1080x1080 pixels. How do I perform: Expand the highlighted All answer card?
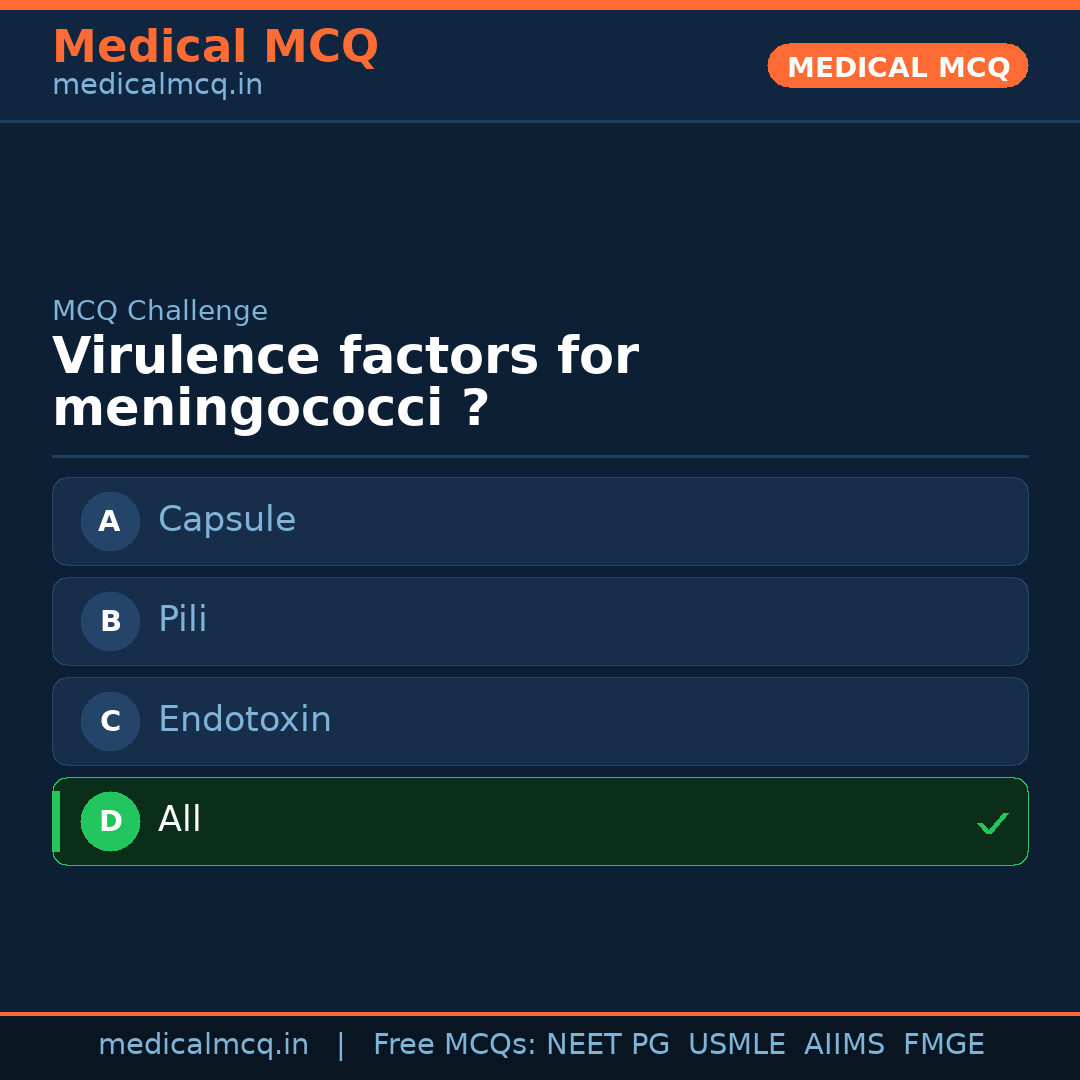[x=540, y=821]
